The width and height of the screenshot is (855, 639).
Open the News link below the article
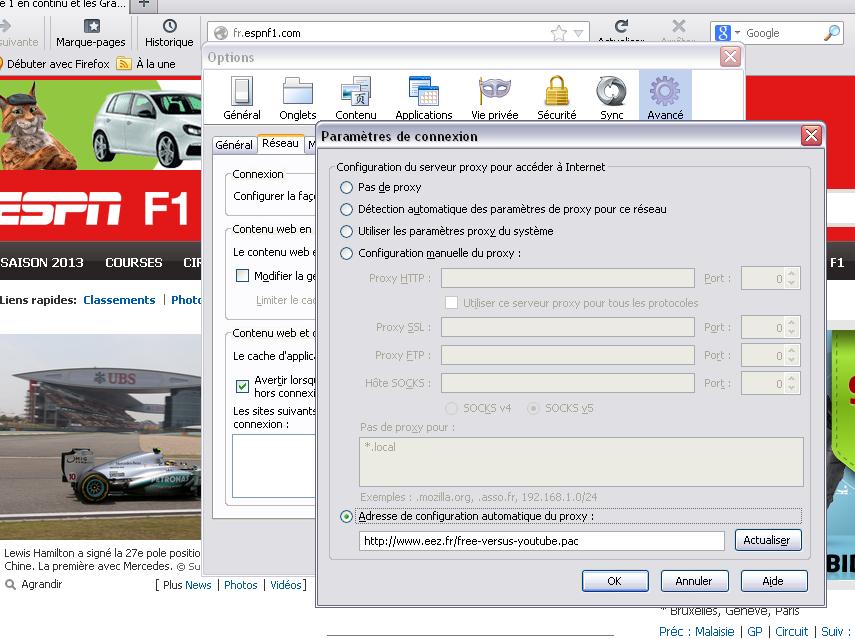[198, 585]
